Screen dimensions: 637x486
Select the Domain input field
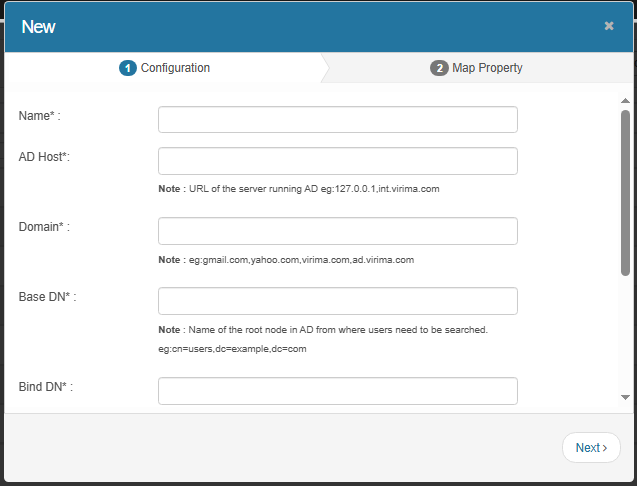point(337,231)
